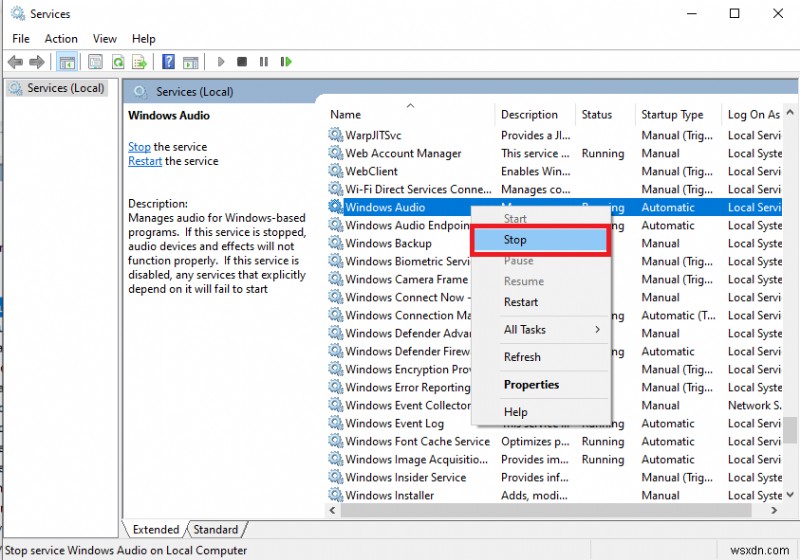Image resolution: width=800 pixels, height=560 pixels.
Task: Click the vertical scrollbar thumb
Action: point(790,430)
